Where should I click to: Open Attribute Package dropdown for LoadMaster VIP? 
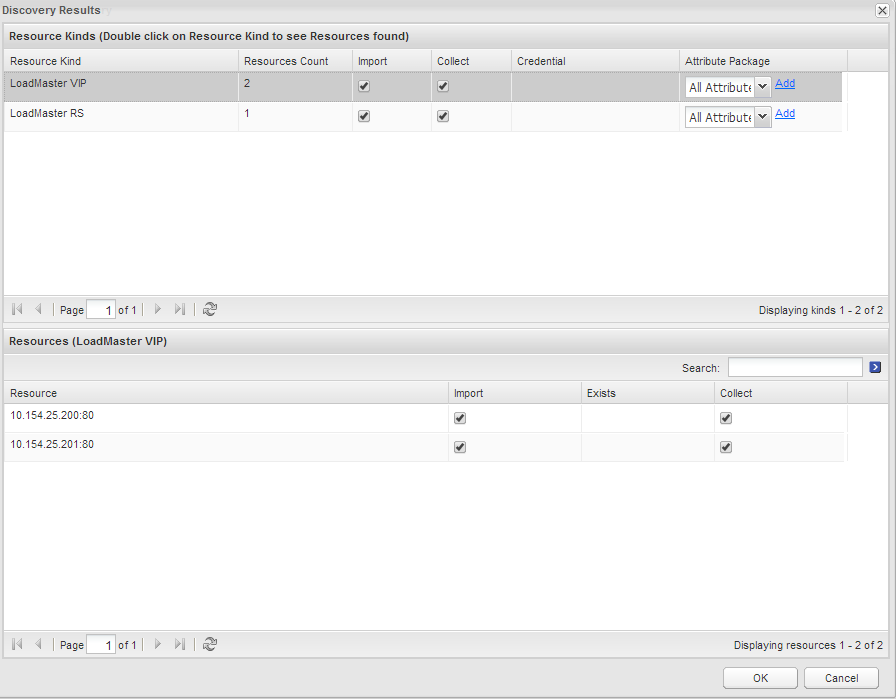point(762,87)
